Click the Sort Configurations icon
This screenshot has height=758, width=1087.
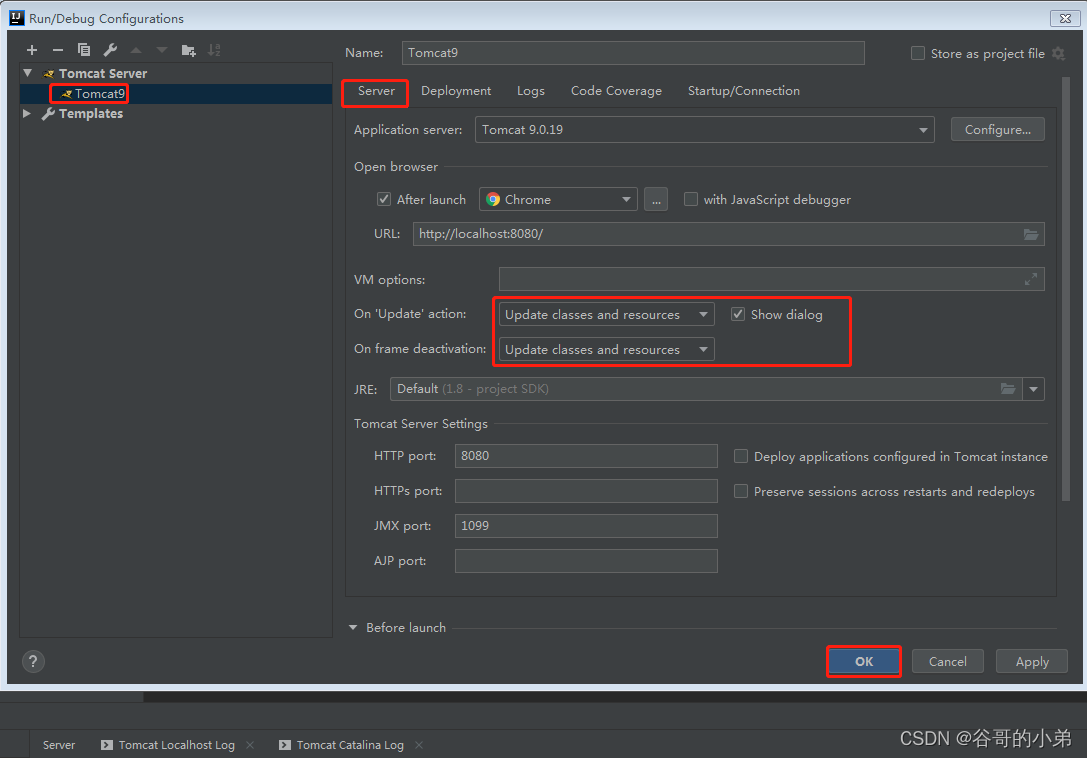point(214,50)
